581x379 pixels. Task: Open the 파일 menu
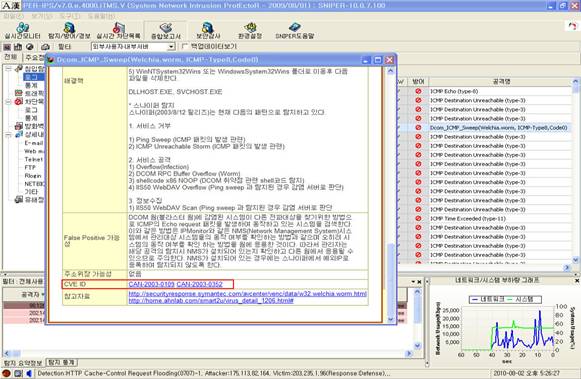(x=13, y=16)
